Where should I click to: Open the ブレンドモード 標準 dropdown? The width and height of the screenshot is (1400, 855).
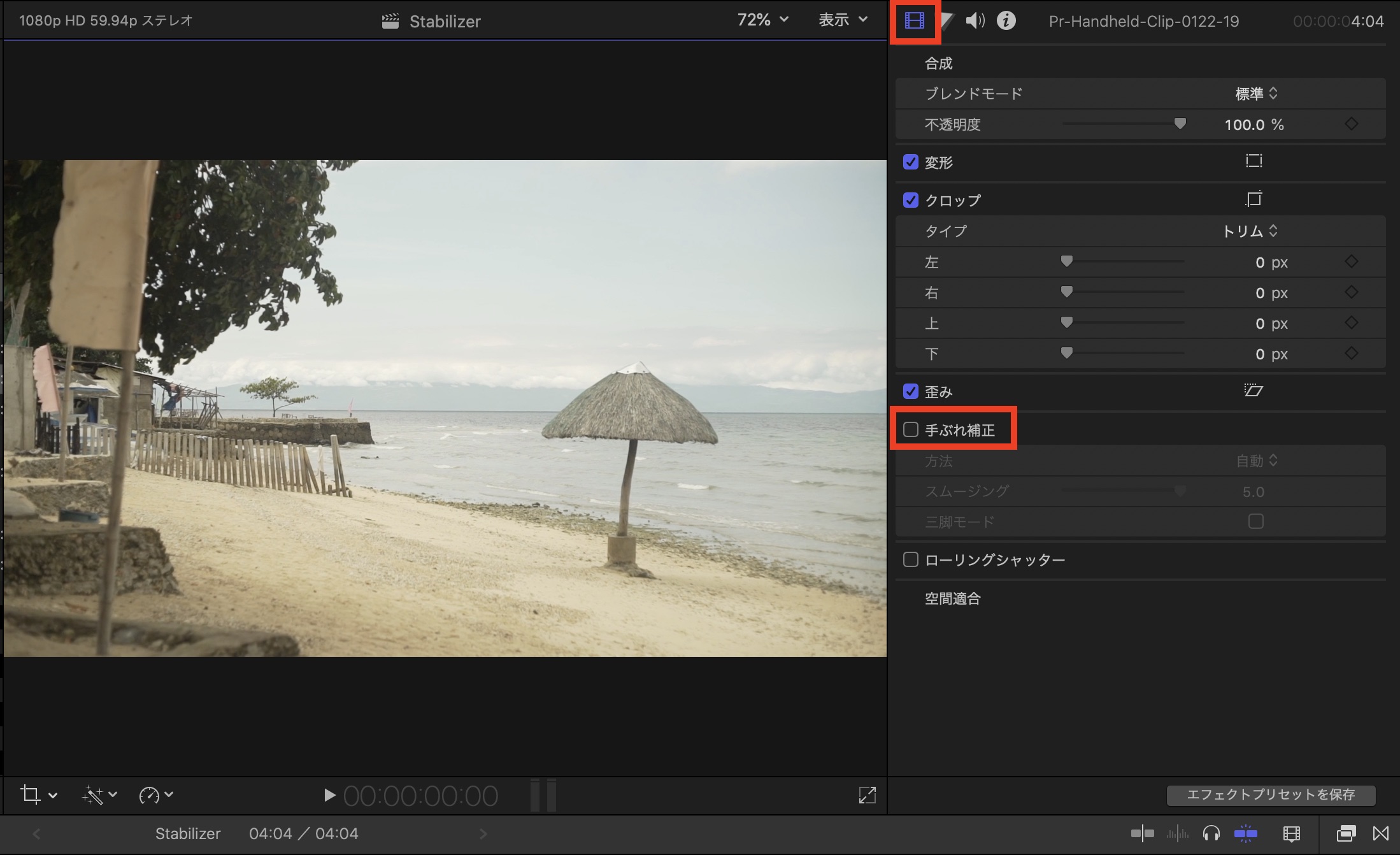click(x=1256, y=94)
